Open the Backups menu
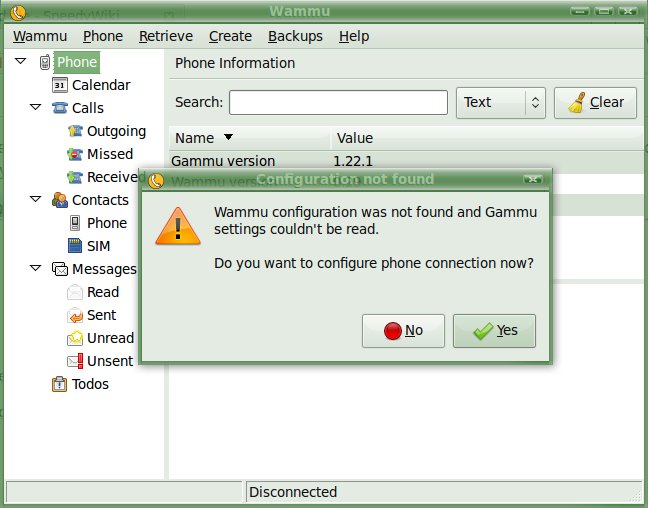Image resolution: width=648 pixels, height=508 pixels. [295, 36]
